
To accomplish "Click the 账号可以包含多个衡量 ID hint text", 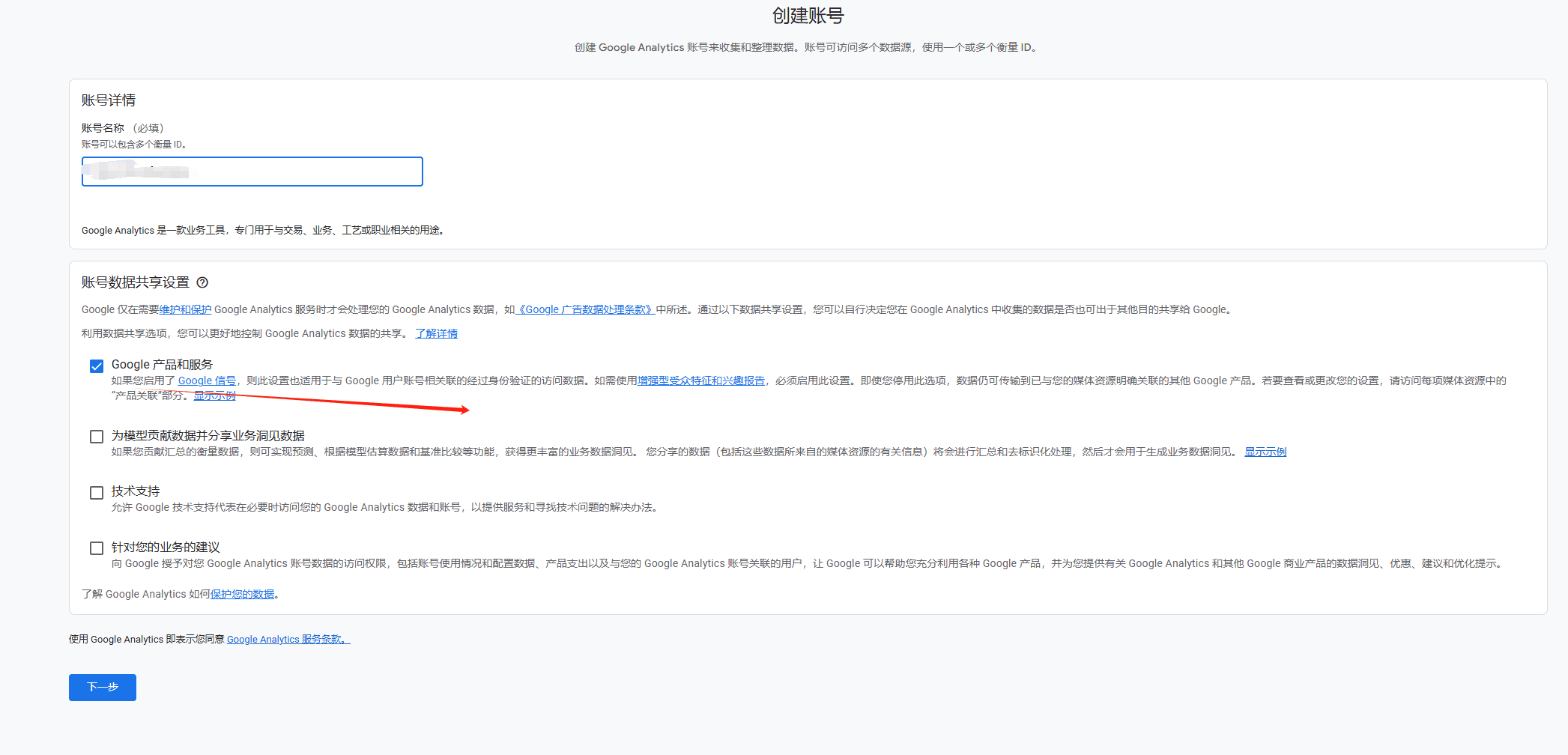I will point(134,145).
